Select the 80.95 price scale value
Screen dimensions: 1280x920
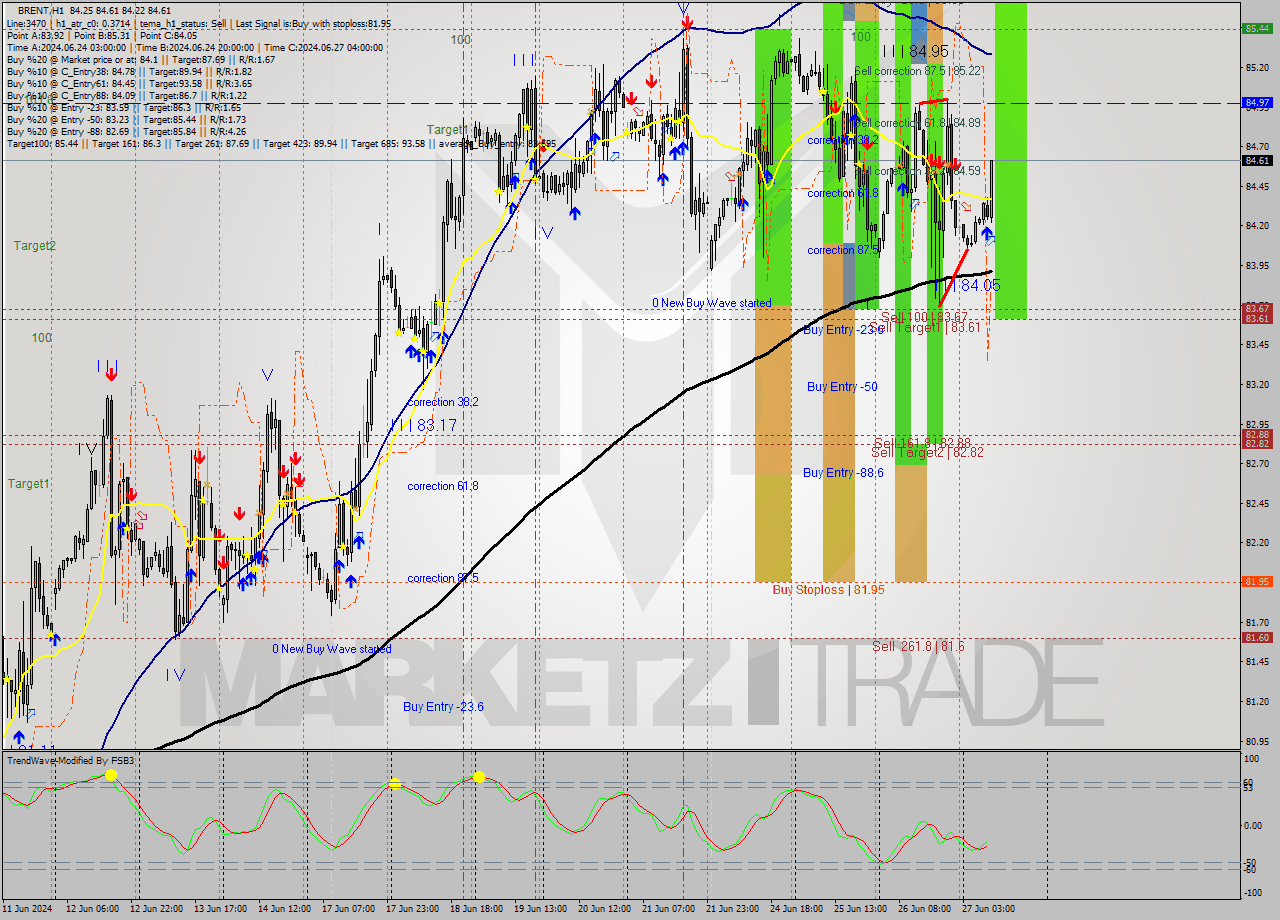pos(1257,741)
